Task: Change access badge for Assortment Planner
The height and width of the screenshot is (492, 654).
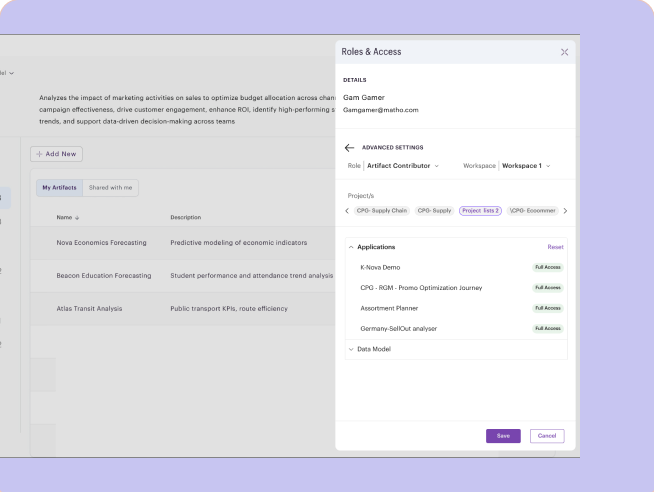Action: pos(548,308)
